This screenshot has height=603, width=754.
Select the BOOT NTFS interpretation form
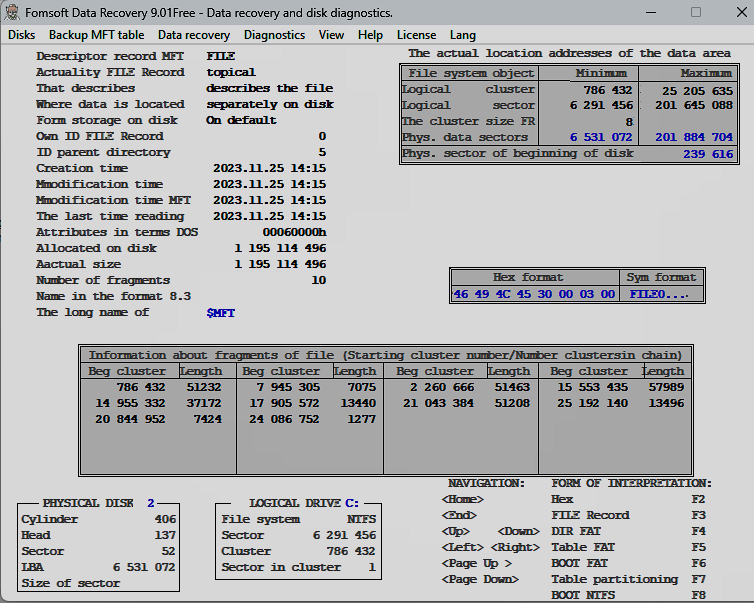[583, 595]
